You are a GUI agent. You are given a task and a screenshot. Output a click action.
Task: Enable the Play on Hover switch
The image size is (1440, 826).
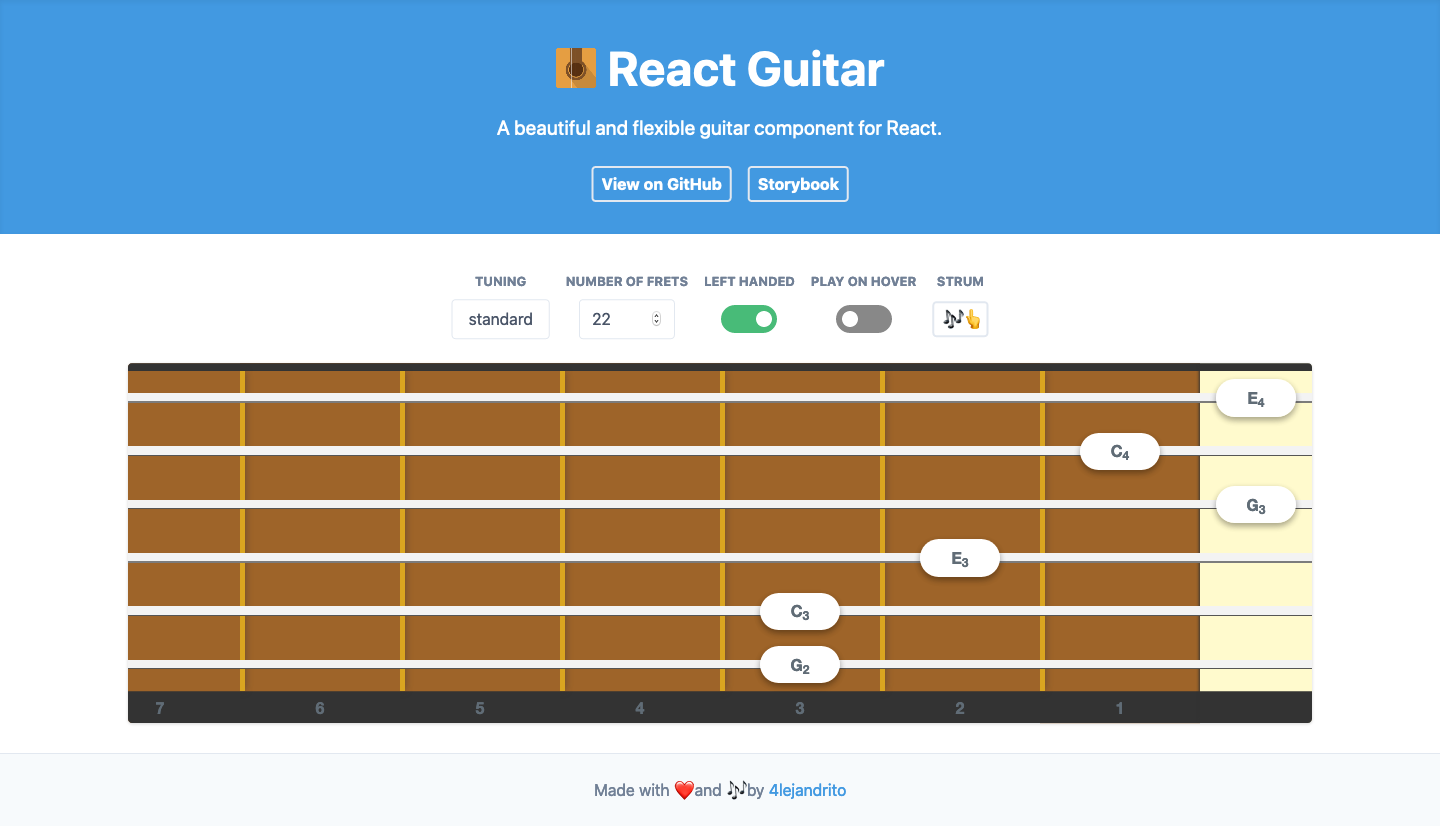[x=863, y=318]
